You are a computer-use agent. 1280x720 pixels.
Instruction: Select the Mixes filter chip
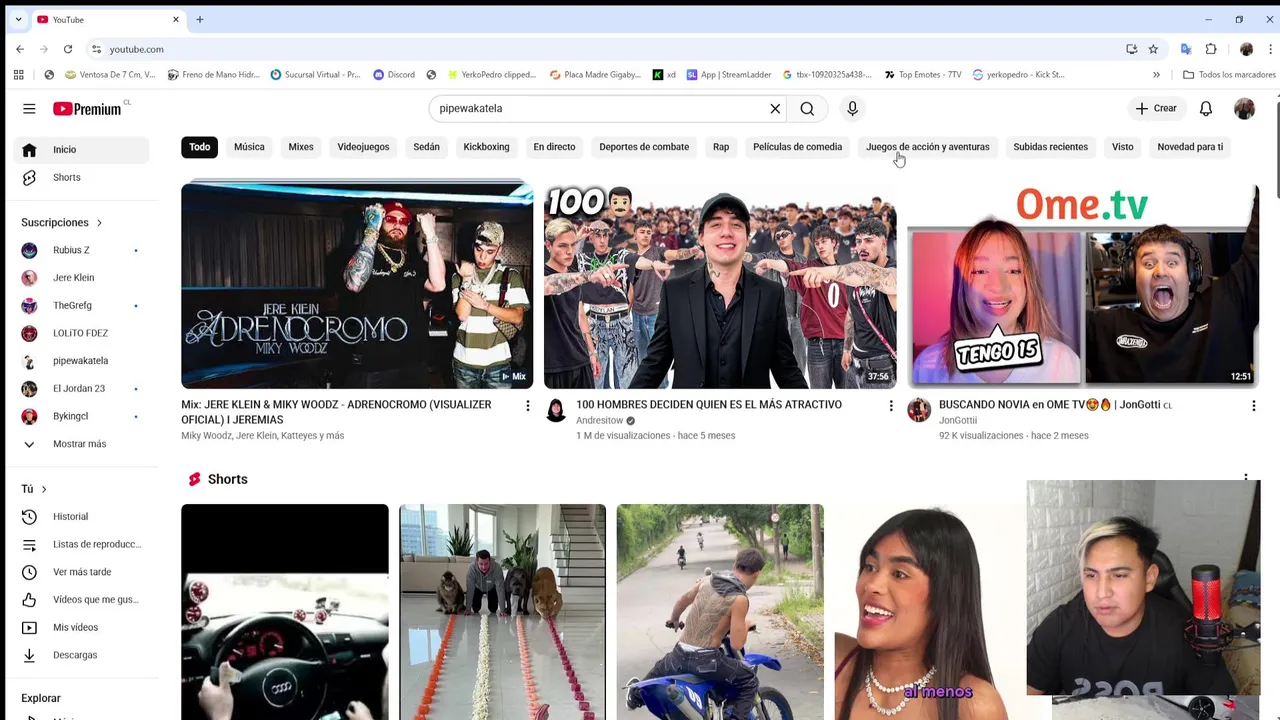[301, 147]
